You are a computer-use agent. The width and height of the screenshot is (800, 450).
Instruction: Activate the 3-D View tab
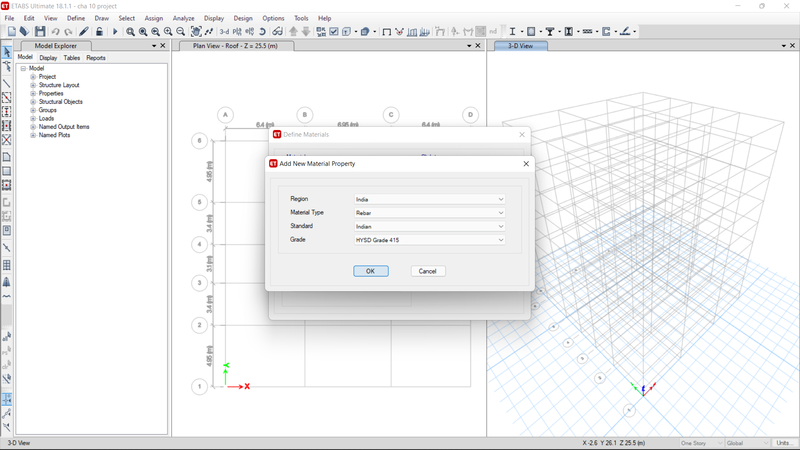(x=520, y=46)
